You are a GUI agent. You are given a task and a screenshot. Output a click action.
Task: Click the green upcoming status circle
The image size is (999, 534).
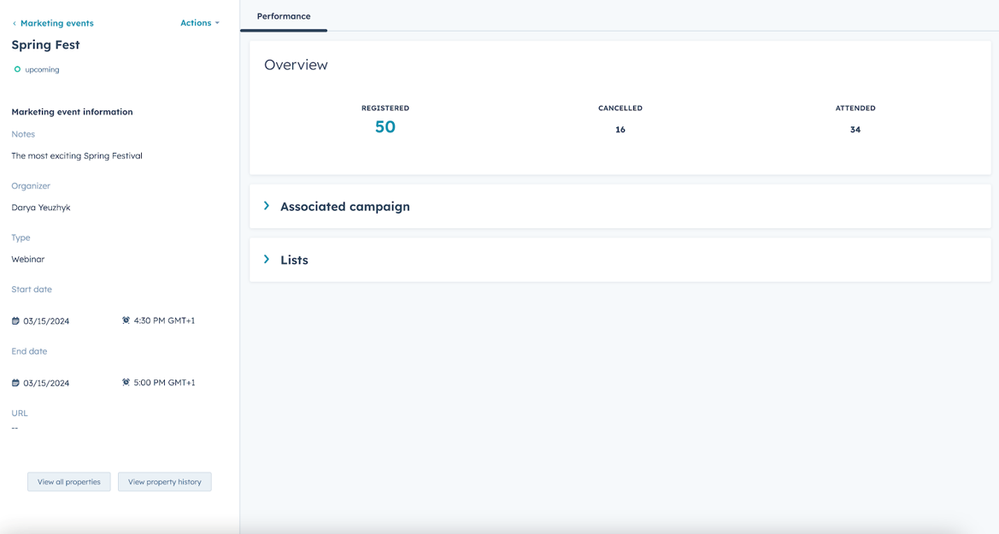[x=17, y=69]
